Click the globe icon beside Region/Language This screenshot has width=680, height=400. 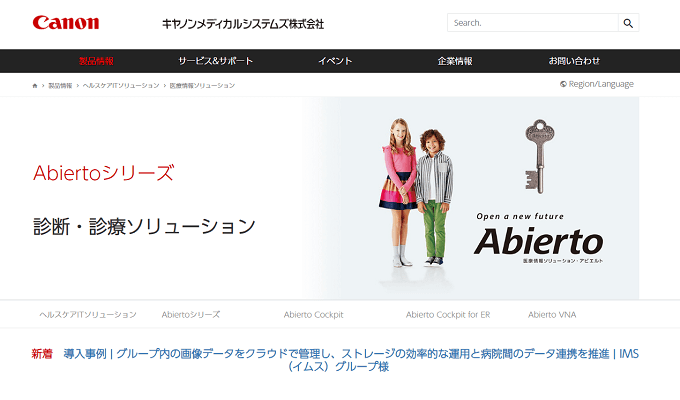pyautogui.click(x=563, y=84)
